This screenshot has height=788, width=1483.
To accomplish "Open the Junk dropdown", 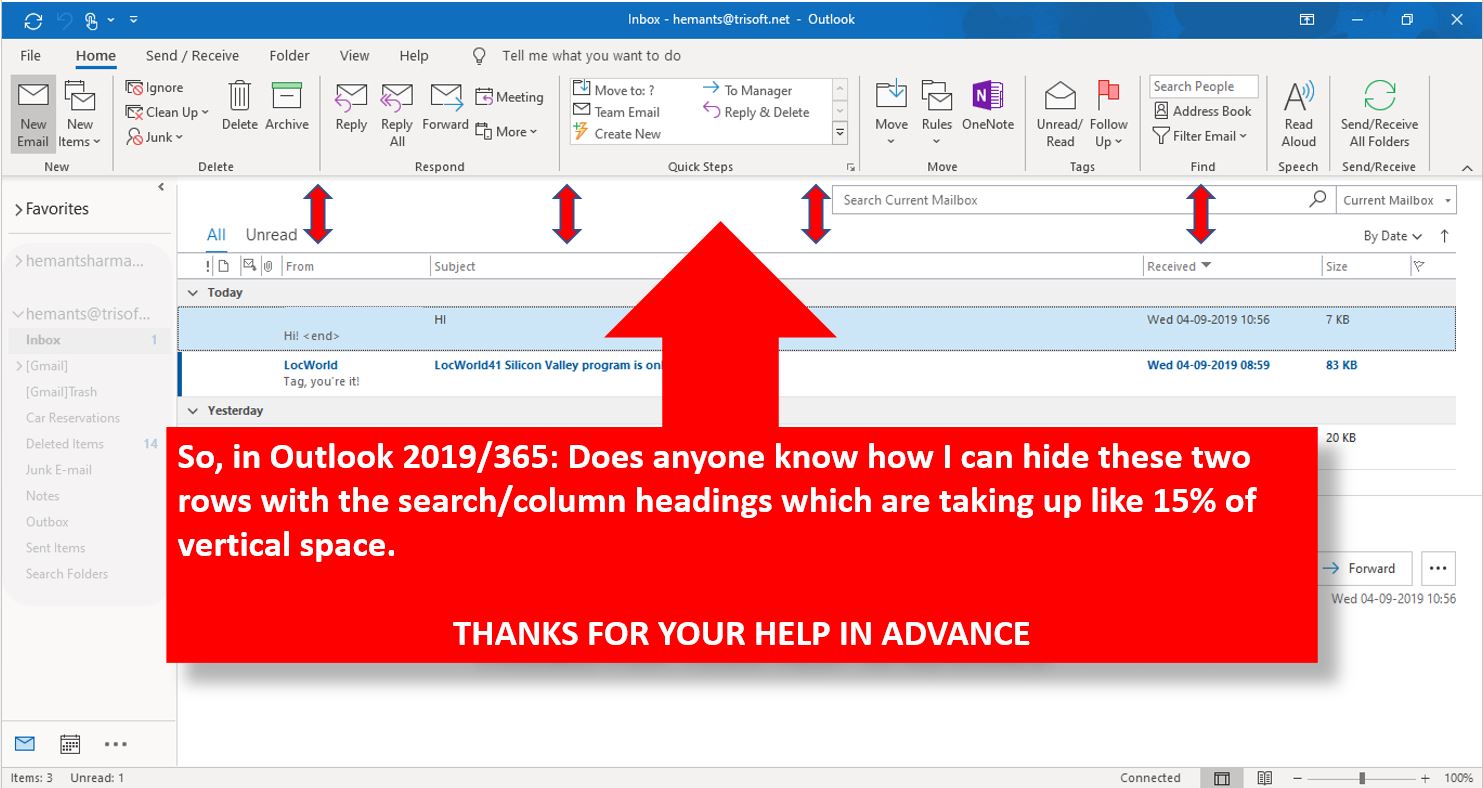I will tap(155, 137).
